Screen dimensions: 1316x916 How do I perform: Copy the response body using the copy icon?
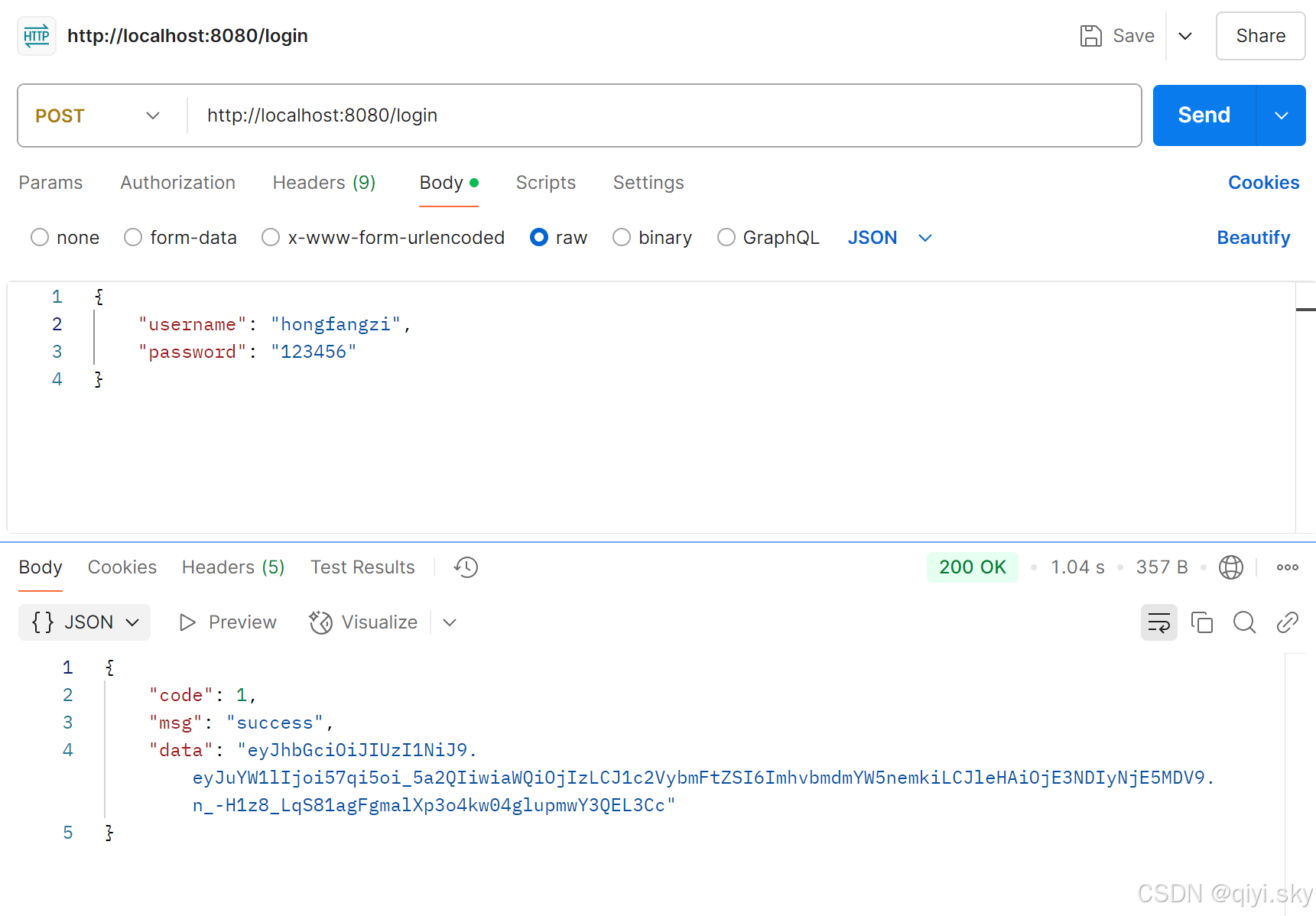coord(1201,622)
